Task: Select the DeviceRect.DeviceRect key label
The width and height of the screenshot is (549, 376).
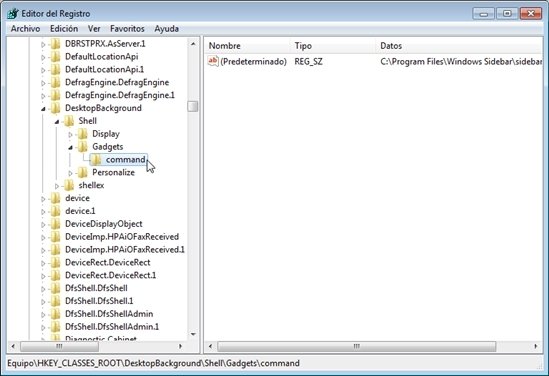Action: (x=107, y=263)
